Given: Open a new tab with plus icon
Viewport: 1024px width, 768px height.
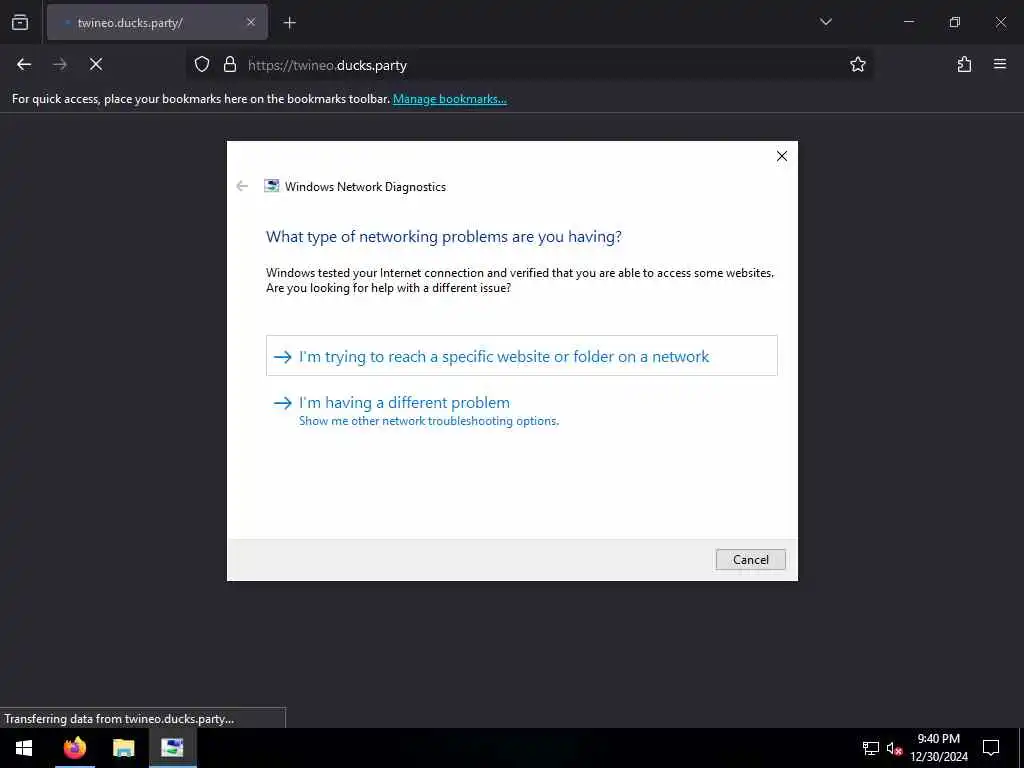Looking at the screenshot, I should tap(289, 23).
